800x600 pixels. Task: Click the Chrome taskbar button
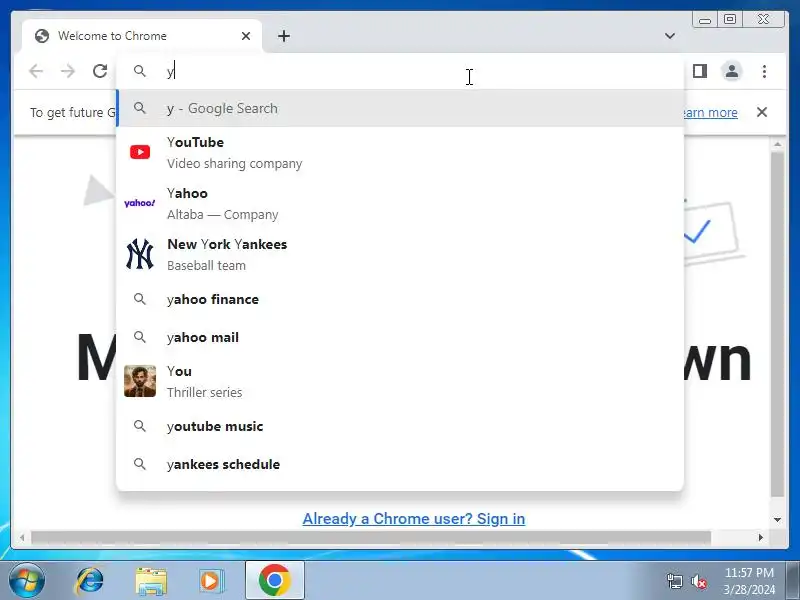click(x=274, y=581)
